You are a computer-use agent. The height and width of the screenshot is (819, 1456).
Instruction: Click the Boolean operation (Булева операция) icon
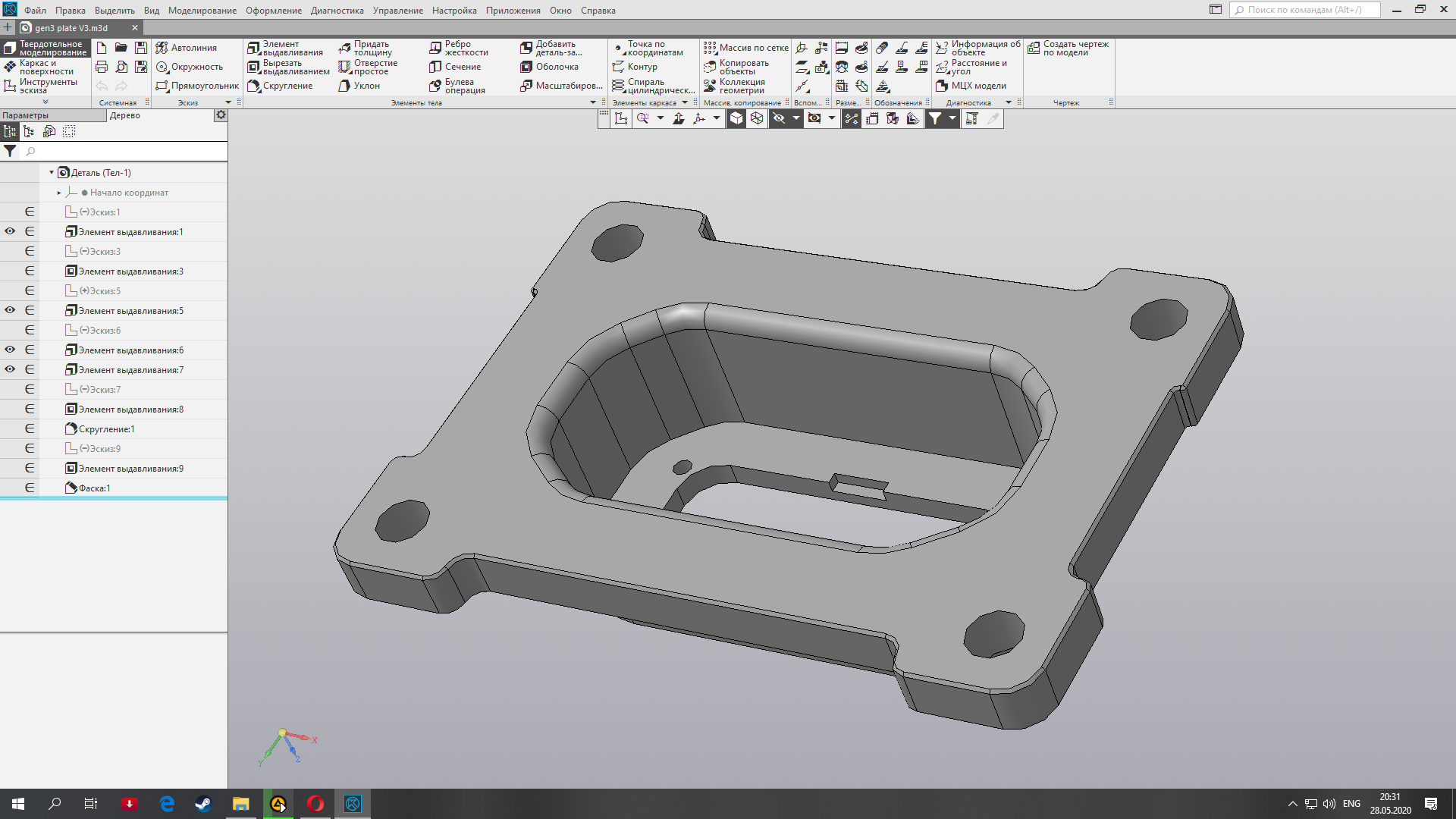[x=435, y=86]
